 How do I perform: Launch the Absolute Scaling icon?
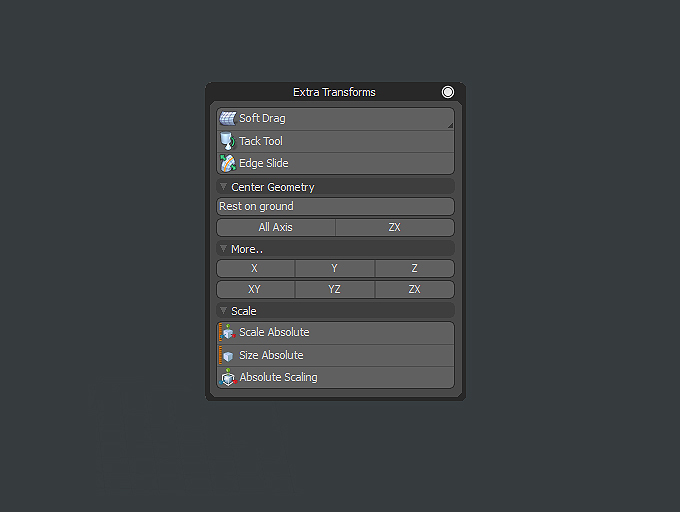(x=228, y=377)
